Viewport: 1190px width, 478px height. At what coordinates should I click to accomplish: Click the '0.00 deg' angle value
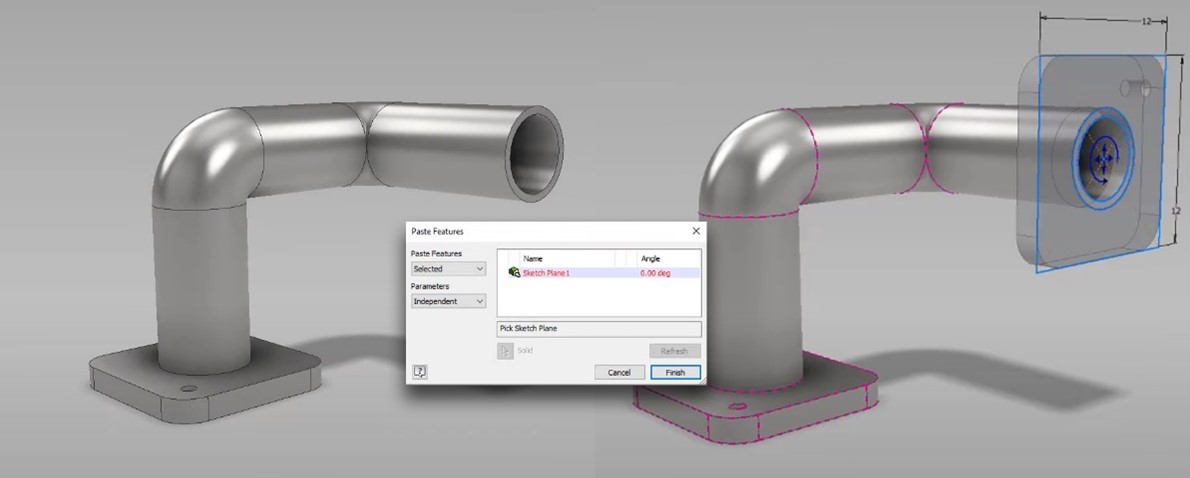pos(655,273)
